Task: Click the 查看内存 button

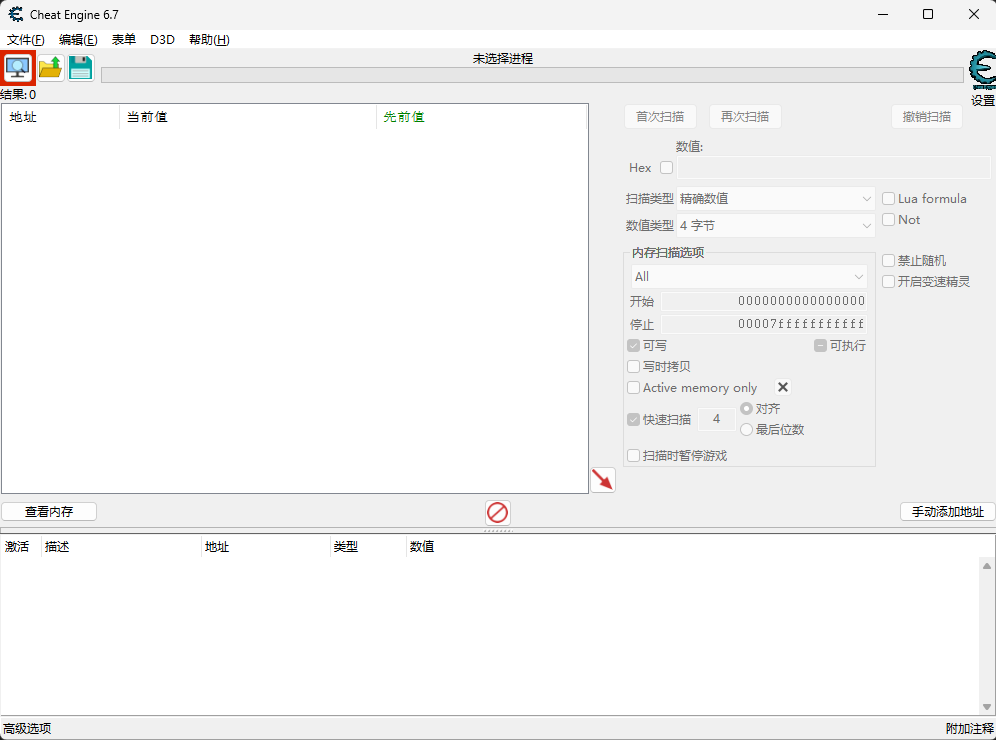Action: (x=49, y=511)
